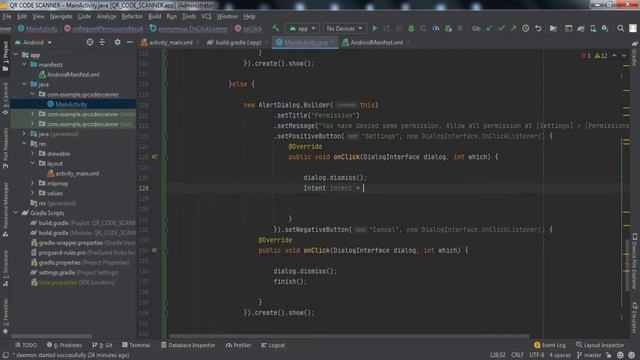Click the rollback undo arrow icon

[x=538, y=29]
